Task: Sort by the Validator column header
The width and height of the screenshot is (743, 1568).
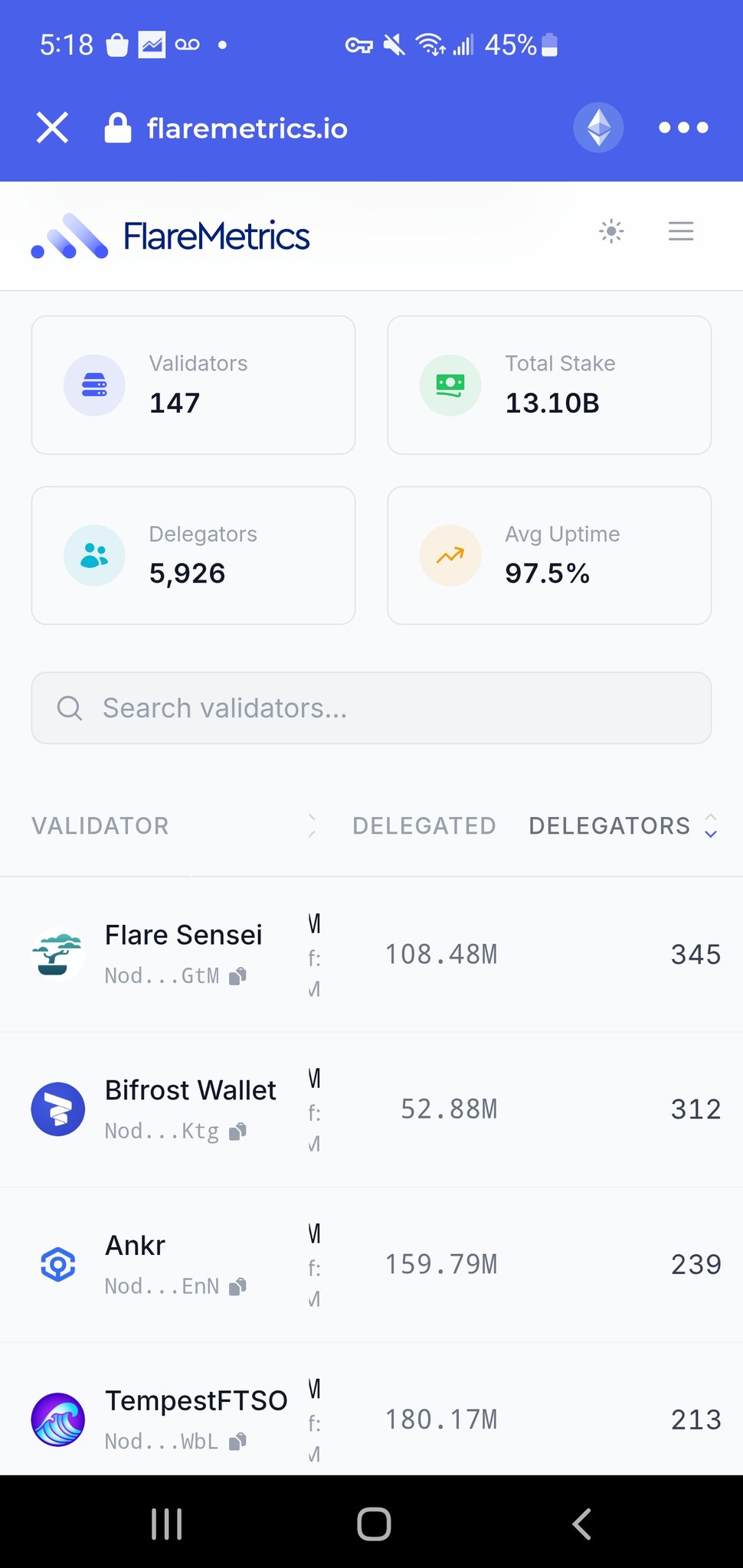Action: pos(100,826)
